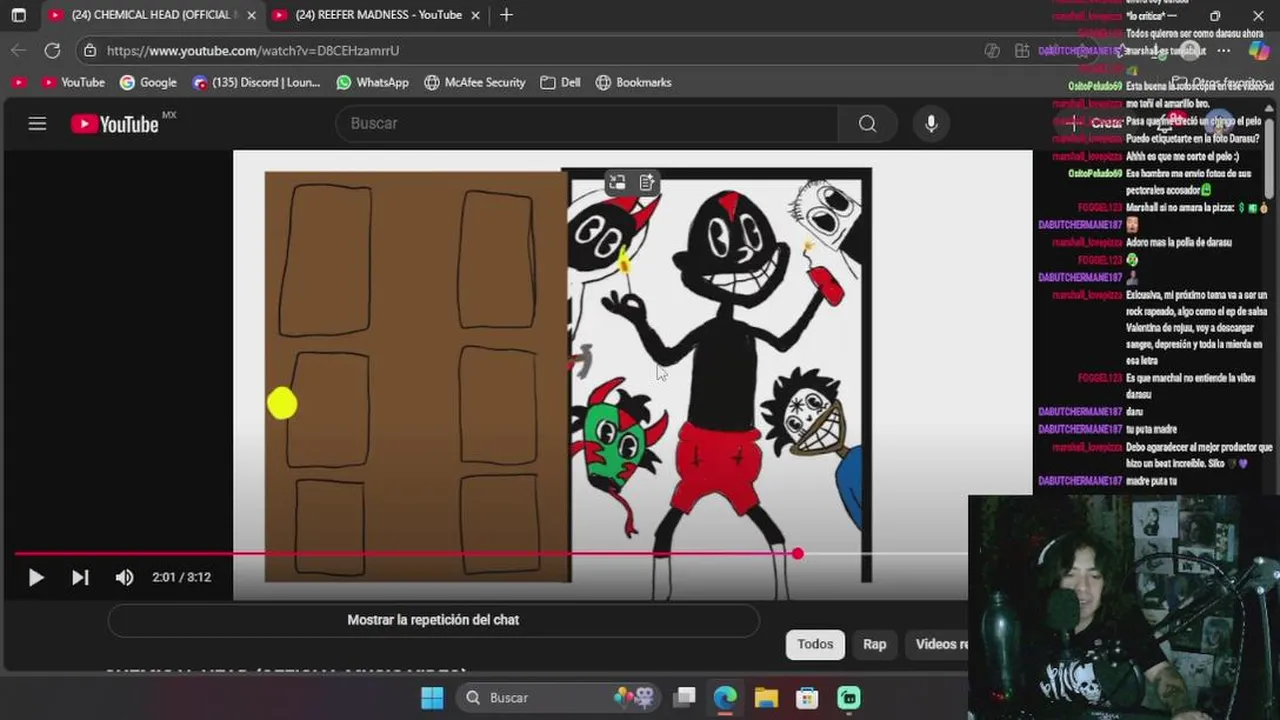Skip to the next video
This screenshot has height=720, width=1280.
(x=80, y=577)
